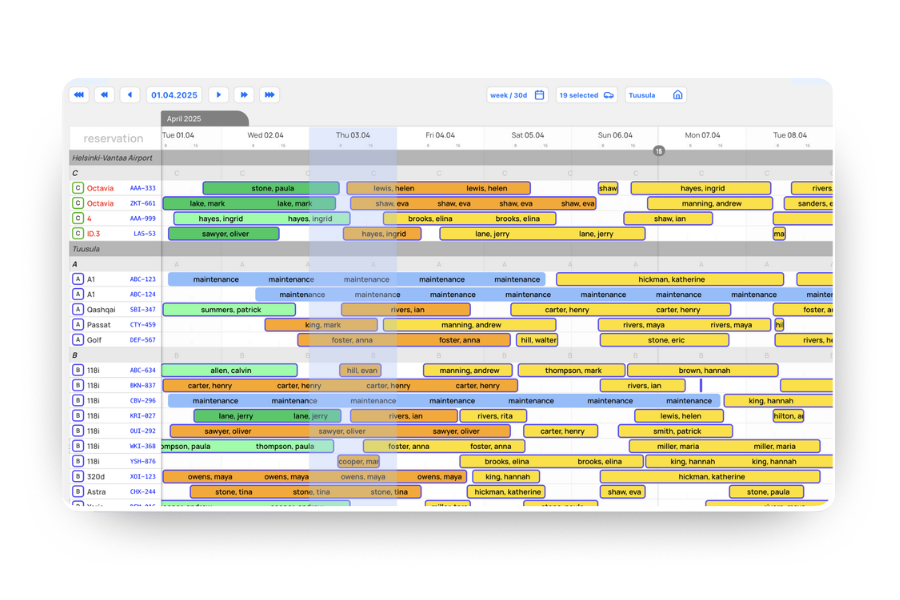Jump forward with the triple-right arrow button
900x600 pixels.
click(x=269, y=95)
